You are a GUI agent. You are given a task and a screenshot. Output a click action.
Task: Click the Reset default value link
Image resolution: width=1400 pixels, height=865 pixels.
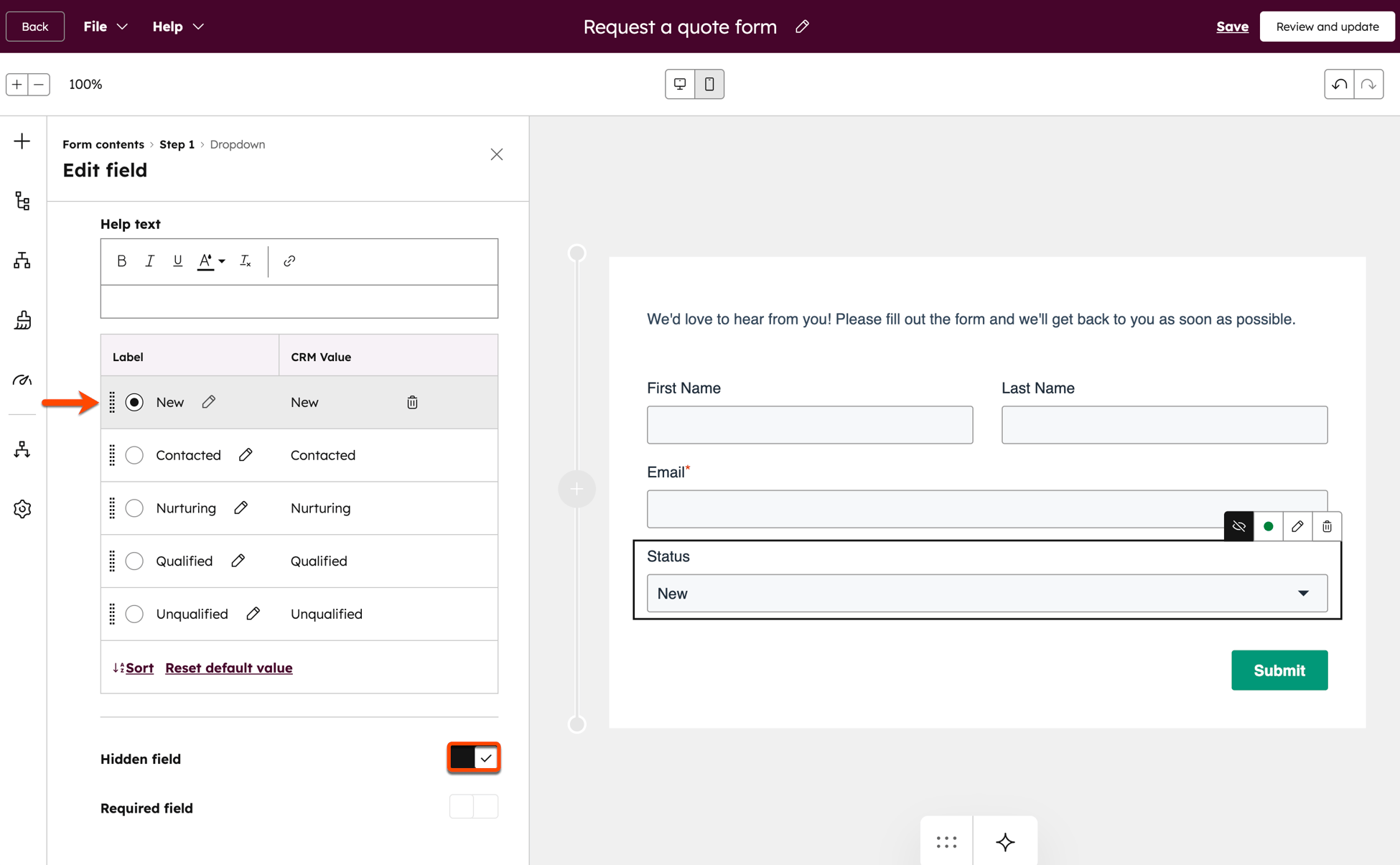click(228, 668)
